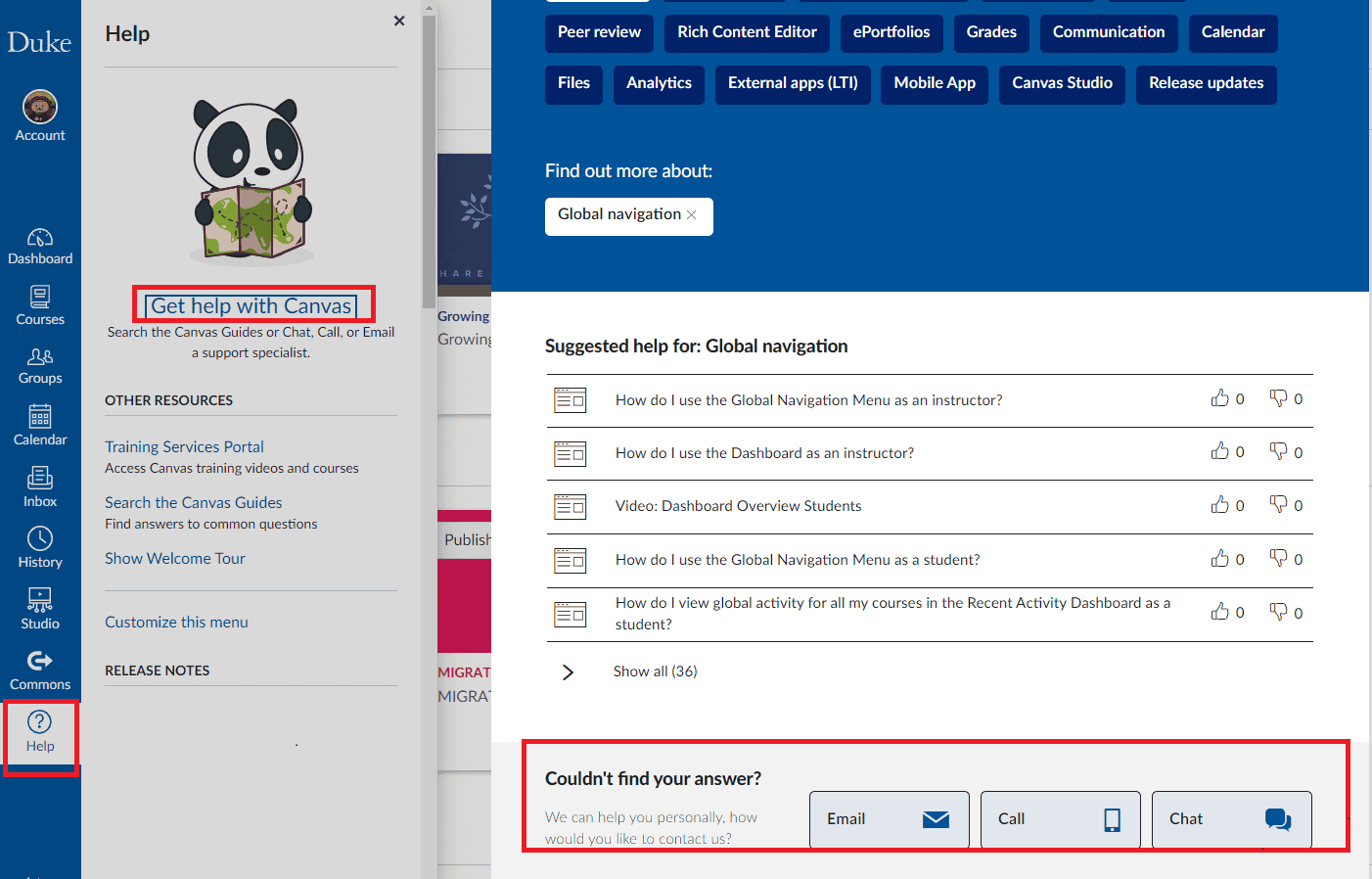Image resolution: width=1372 pixels, height=879 pixels.
Task: Select the Canvas Studio topic
Action: 1062,83
